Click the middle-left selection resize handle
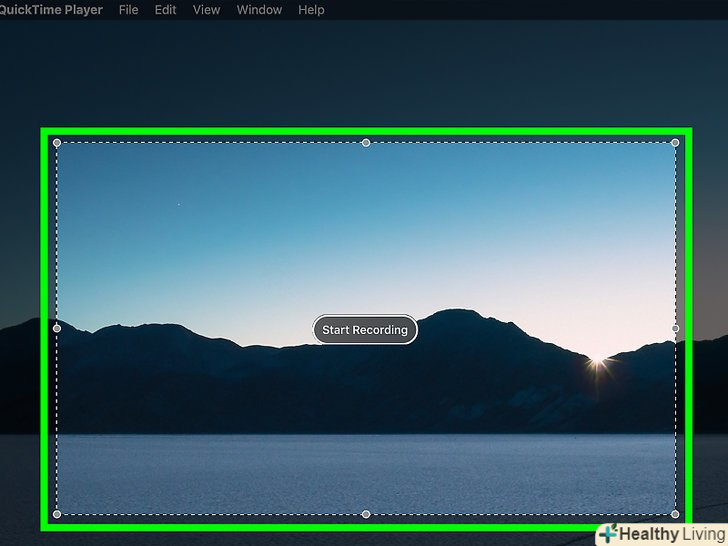The width and height of the screenshot is (728, 546). pos(57,328)
